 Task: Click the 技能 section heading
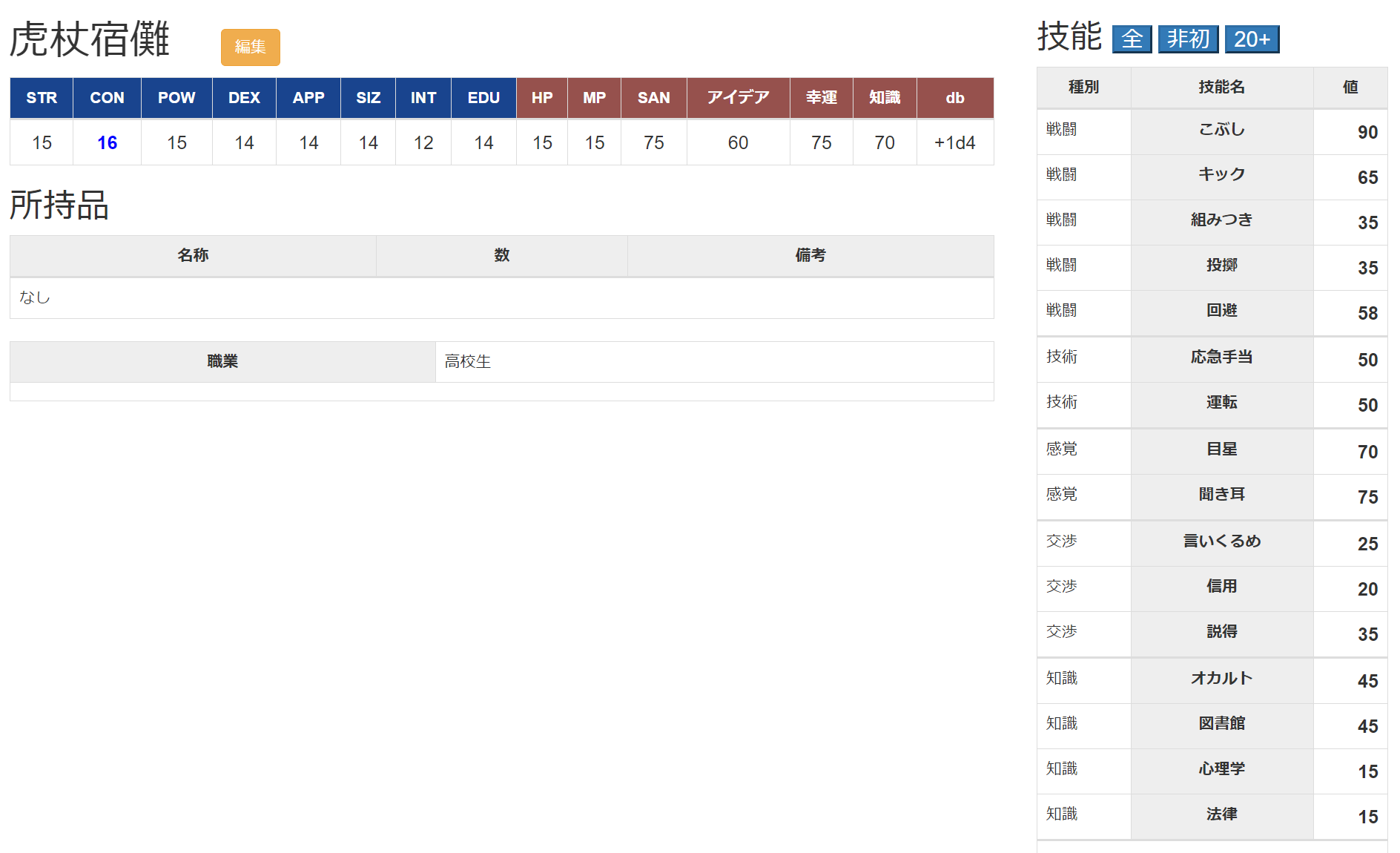1069,36
